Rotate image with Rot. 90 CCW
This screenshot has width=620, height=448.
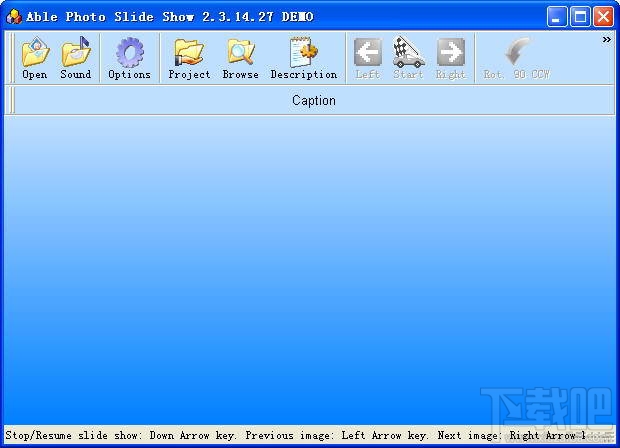tap(516, 58)
